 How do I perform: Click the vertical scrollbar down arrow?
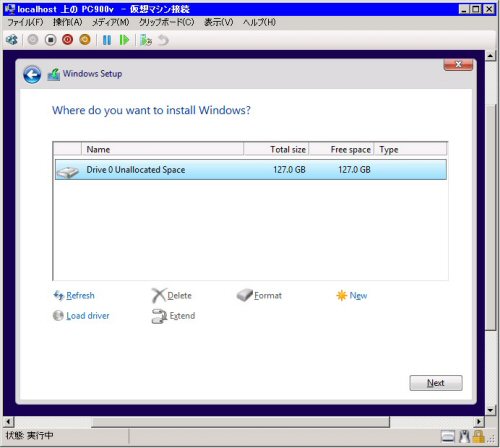490,410
